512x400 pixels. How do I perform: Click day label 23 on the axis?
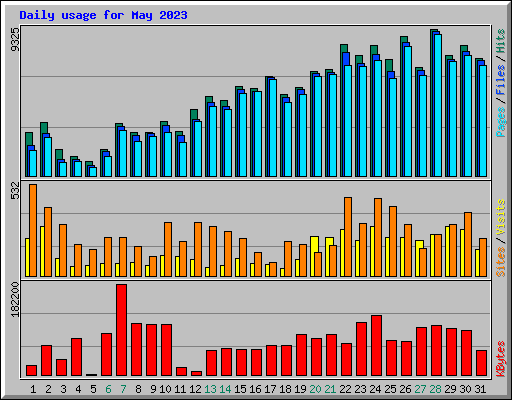(360, 389)
